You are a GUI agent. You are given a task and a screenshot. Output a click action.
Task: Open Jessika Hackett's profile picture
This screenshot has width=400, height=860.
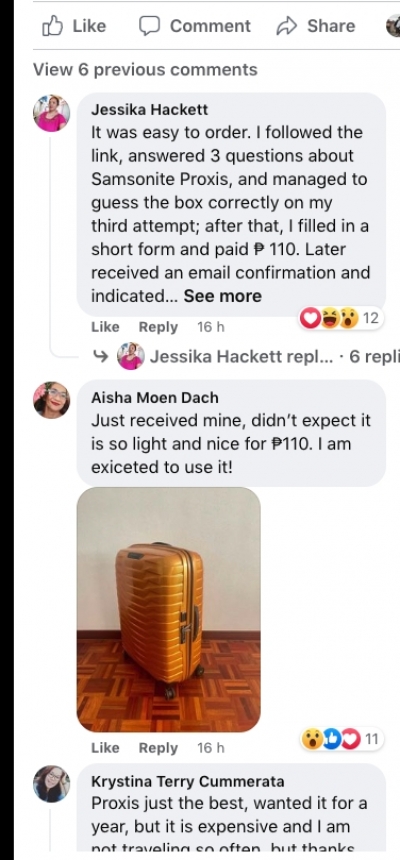coord(52,113)
